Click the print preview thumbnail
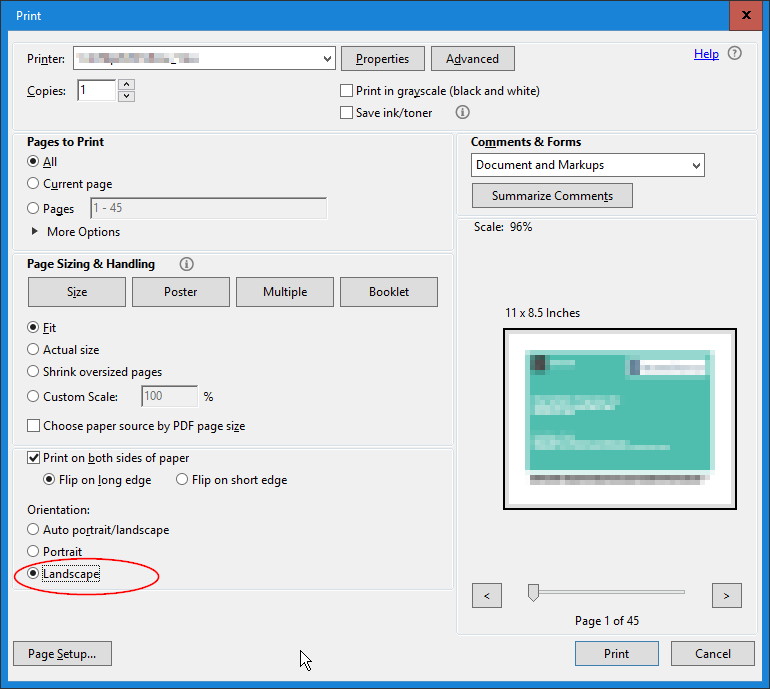 click(x=620, y=419)
